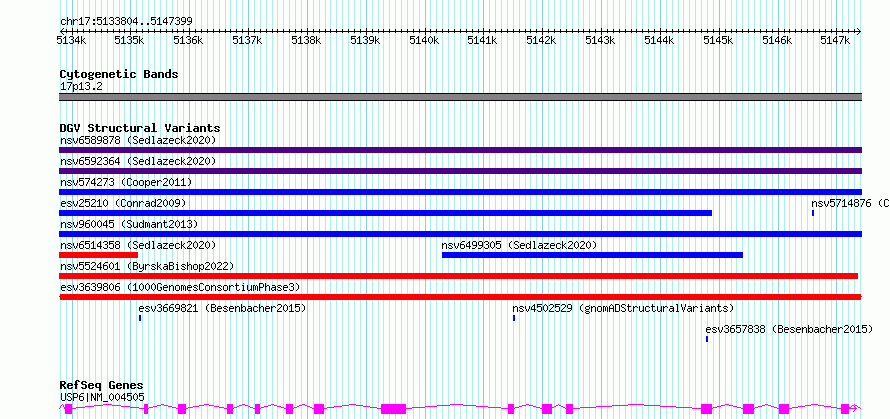Select the gray 17p13.2 cytoband bar

460,97
